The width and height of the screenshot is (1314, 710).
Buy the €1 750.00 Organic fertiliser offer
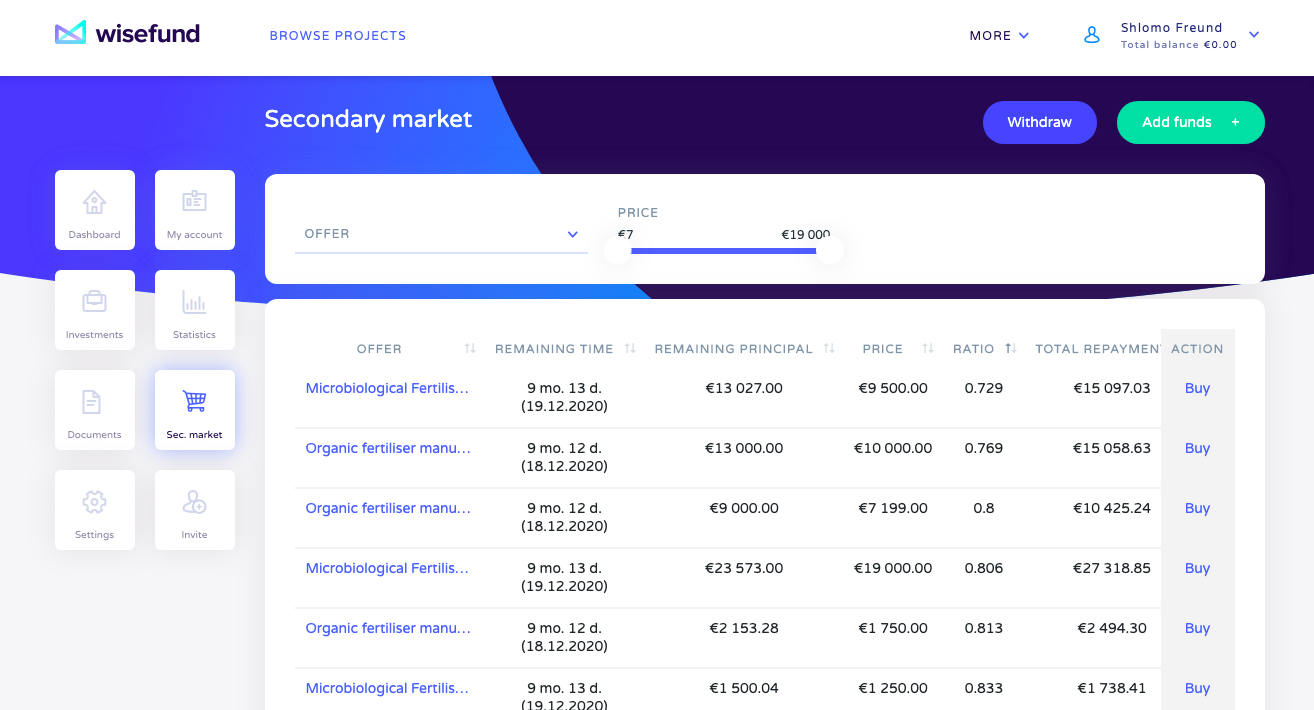point(1197,628)
